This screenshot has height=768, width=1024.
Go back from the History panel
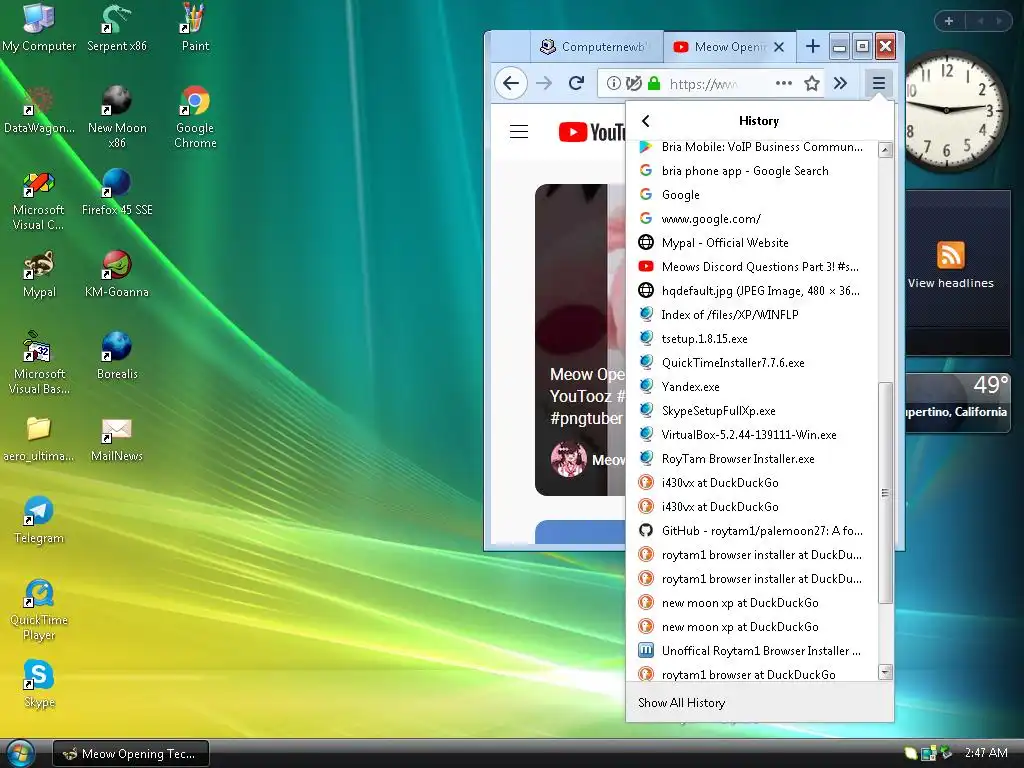click(x=646, y=121)
